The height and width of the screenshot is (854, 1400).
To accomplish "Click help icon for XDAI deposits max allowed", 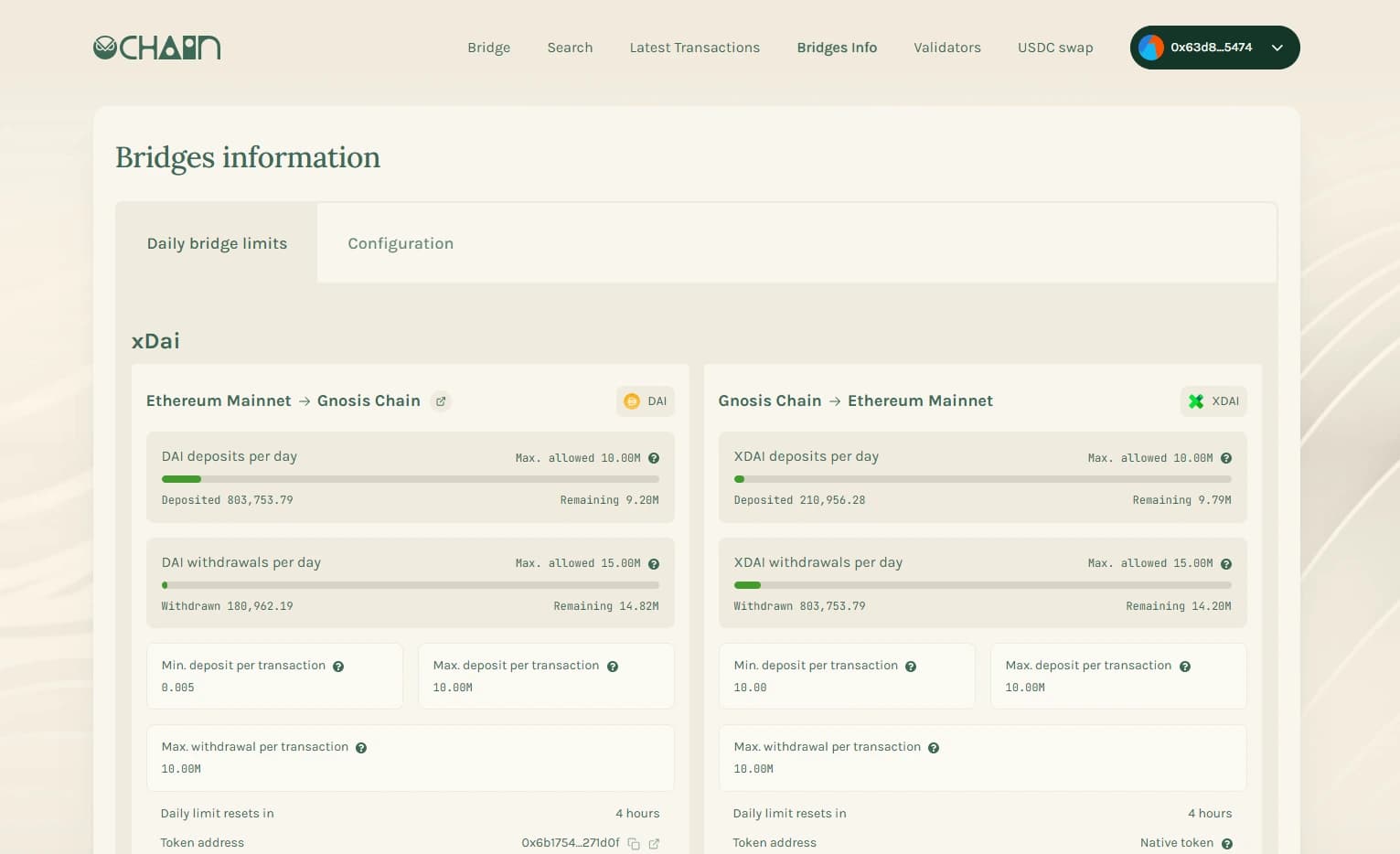I will click(x=1226, y=458).
